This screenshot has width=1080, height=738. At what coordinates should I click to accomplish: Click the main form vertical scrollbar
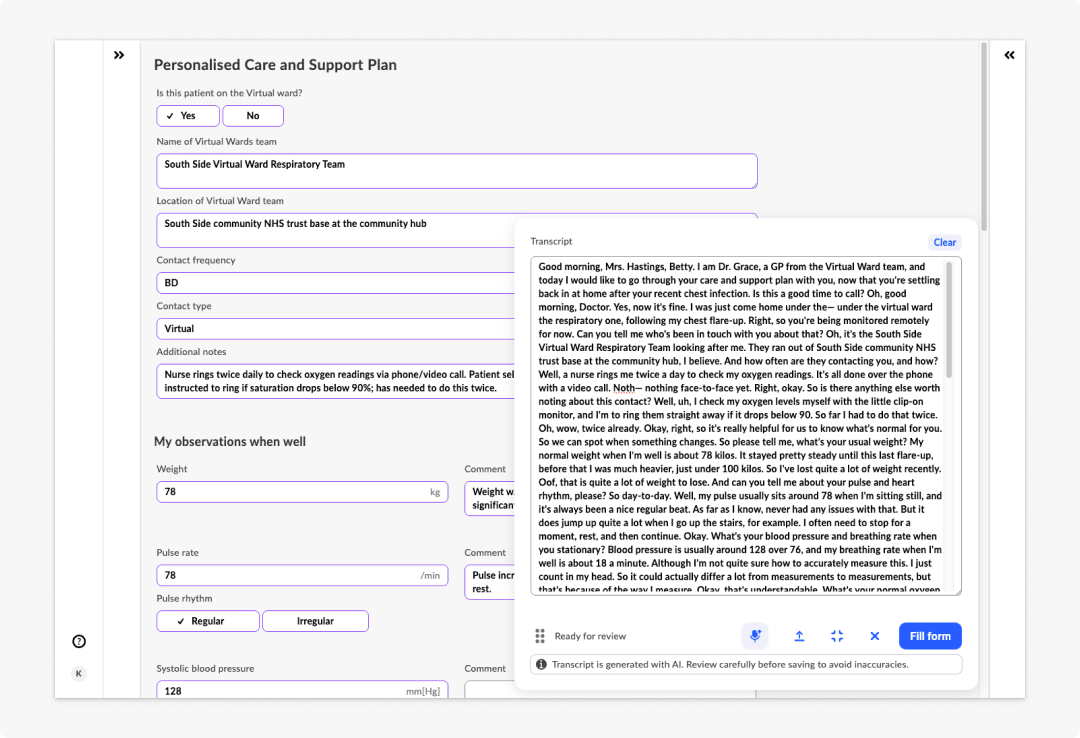[x=984, y=136]
